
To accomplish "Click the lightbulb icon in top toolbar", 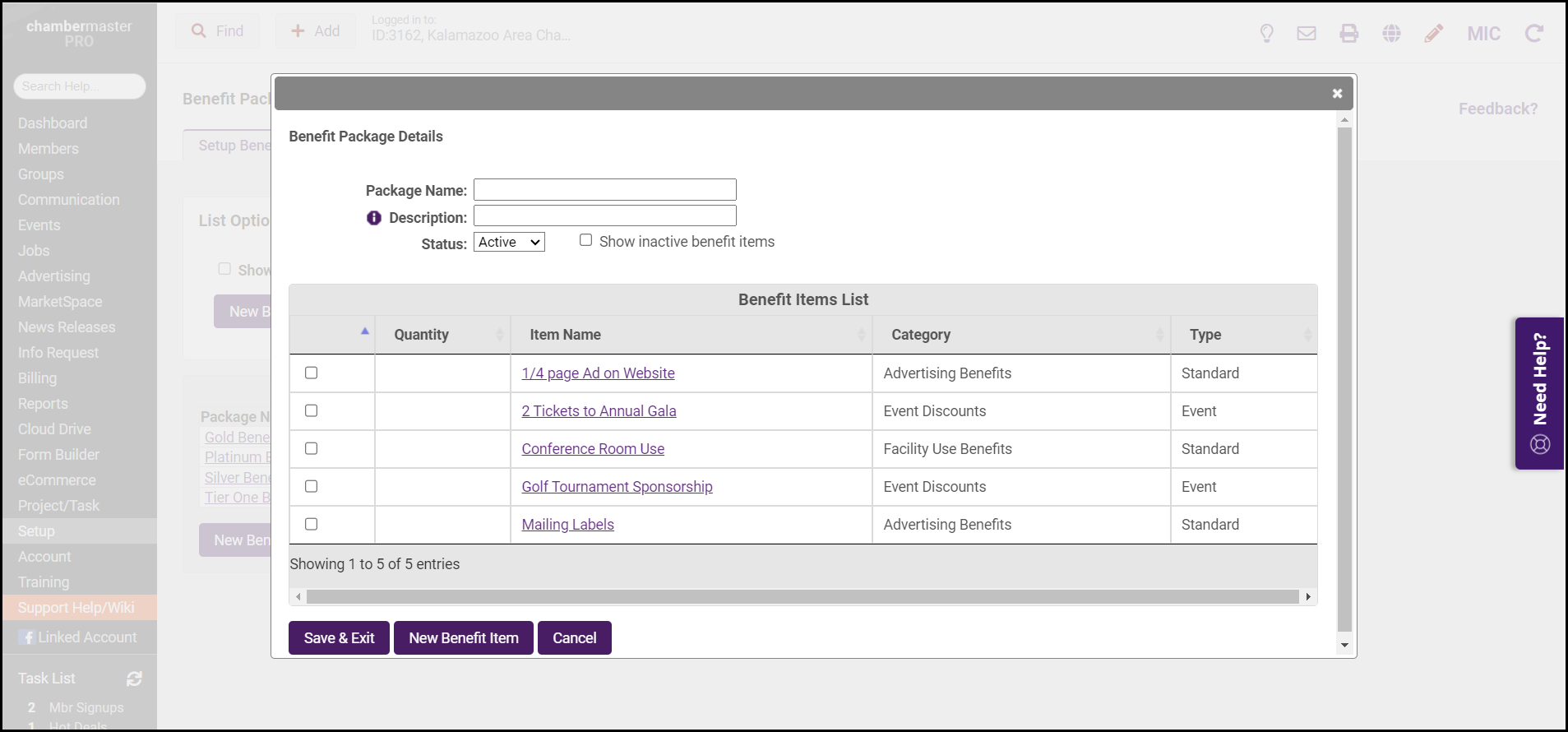I will (x=1266, y=33).
